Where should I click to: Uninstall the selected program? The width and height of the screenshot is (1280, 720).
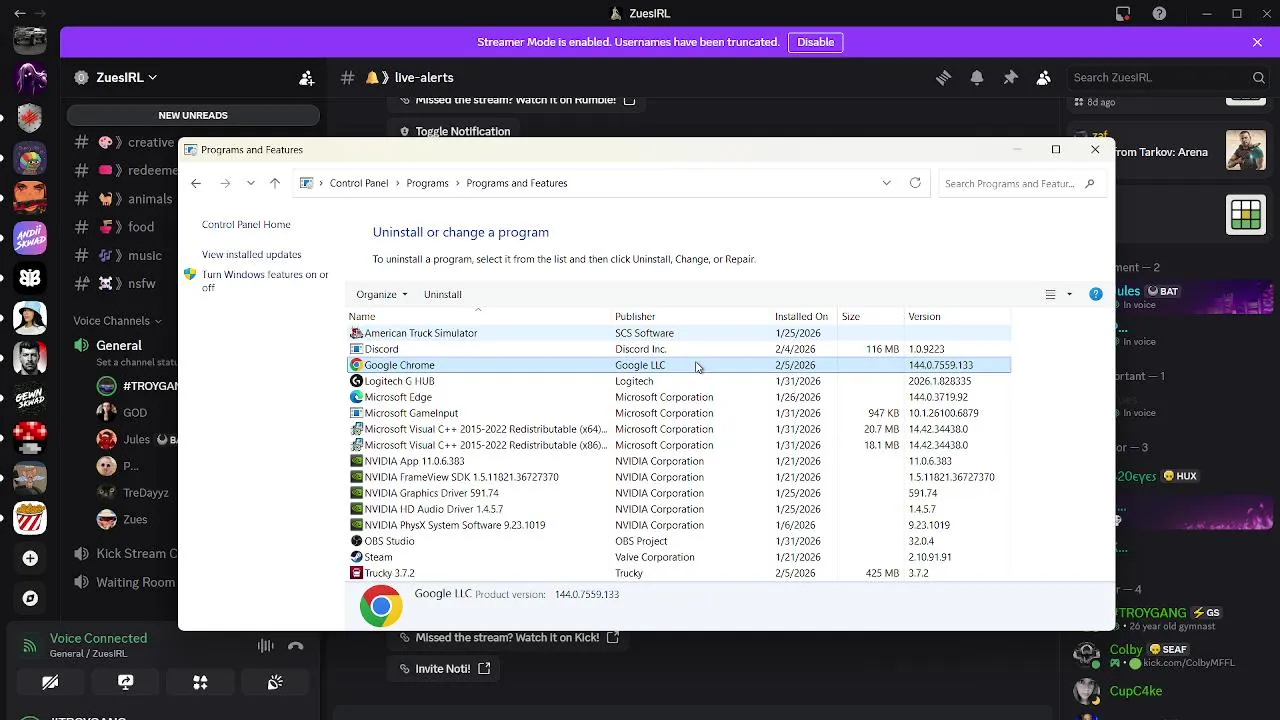click(x=442, y=294)
